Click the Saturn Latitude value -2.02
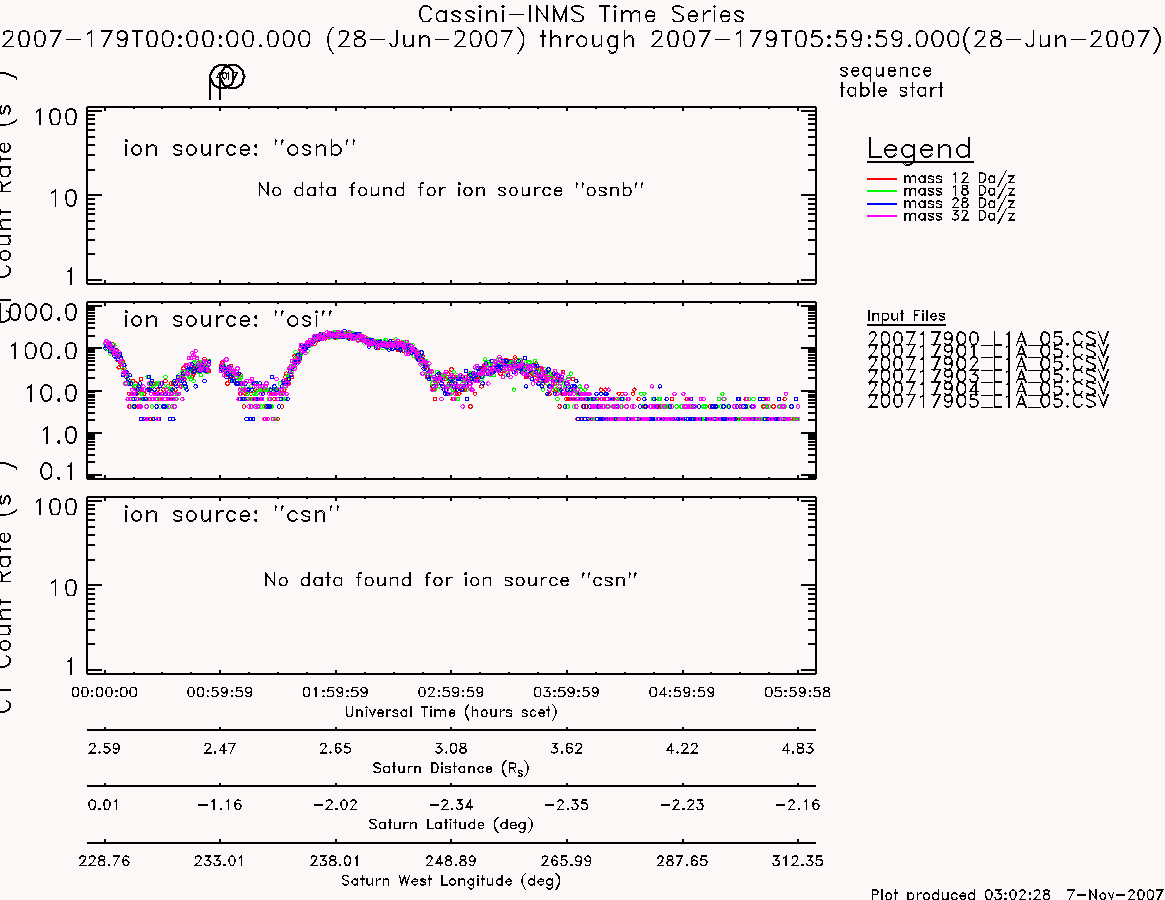1165x900 pixels. coord(335,805)
